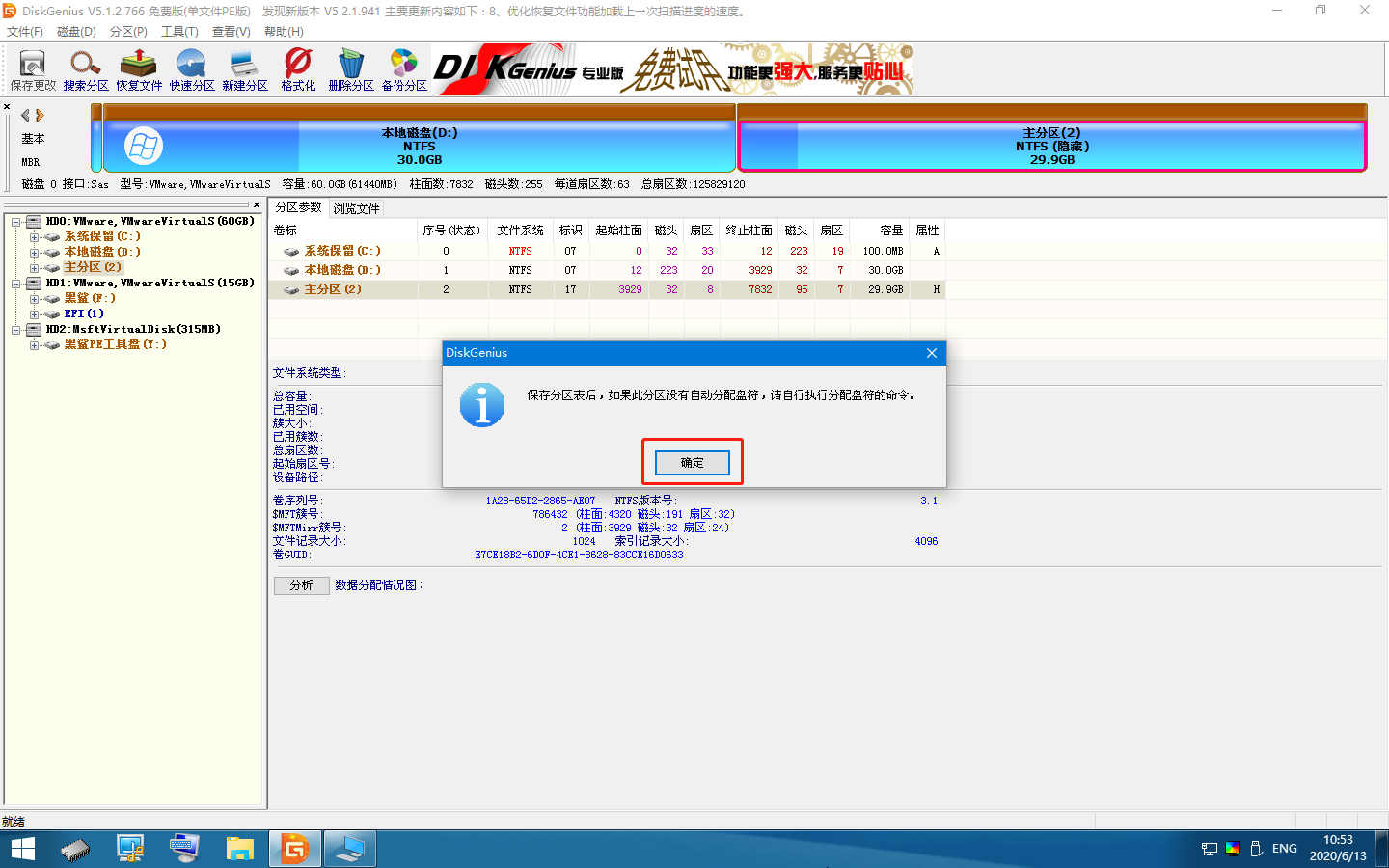Expand the 系统保留 (C:) tree node
1389x868 pixels.
[x=34, y=237]
